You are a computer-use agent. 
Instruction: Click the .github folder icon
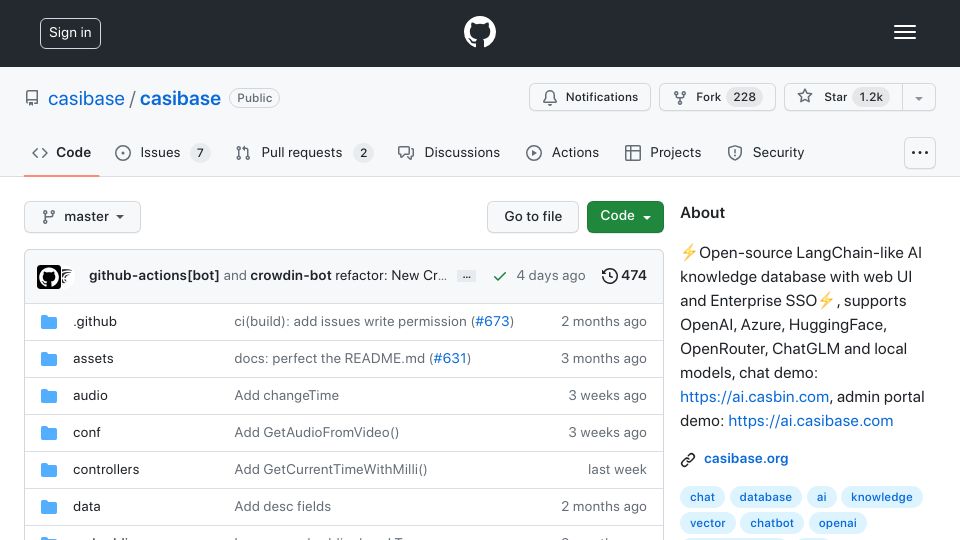pos(49,322)
